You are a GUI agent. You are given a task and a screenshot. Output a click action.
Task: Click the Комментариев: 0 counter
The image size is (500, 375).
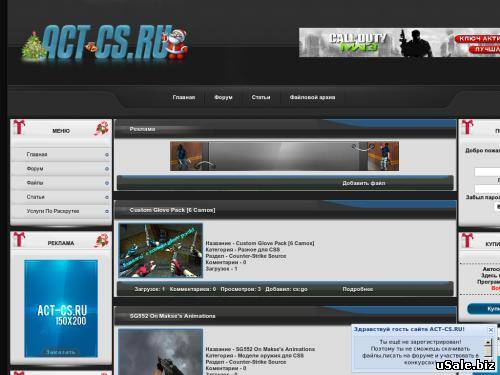(x=193, y=289)
